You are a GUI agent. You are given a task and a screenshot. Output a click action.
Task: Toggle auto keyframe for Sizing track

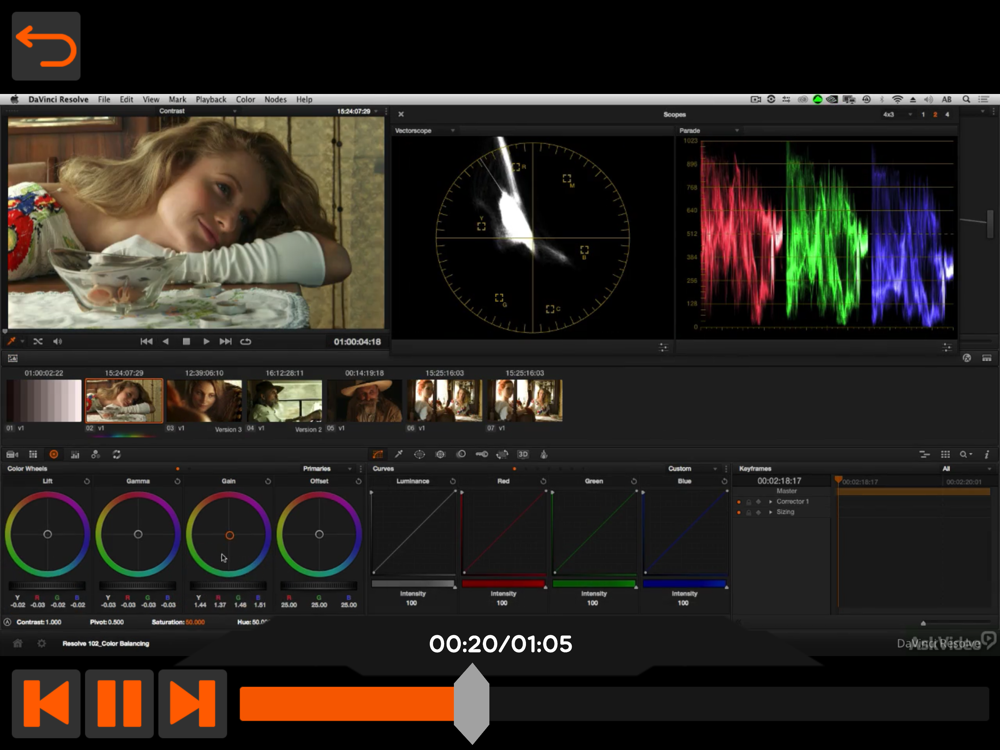pos(758,512)
